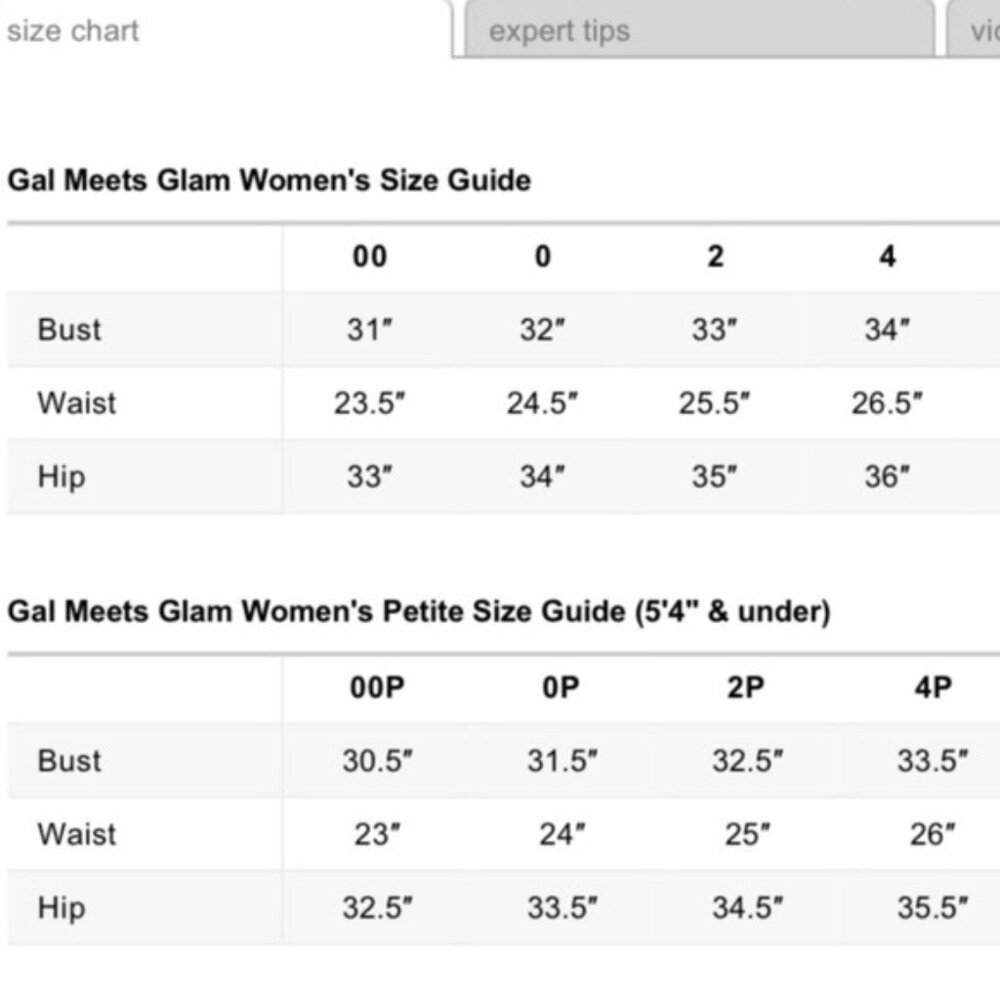Click the Waist row label in petite guide
This screenshot has width=1000, height=1000.
[76, 834]
